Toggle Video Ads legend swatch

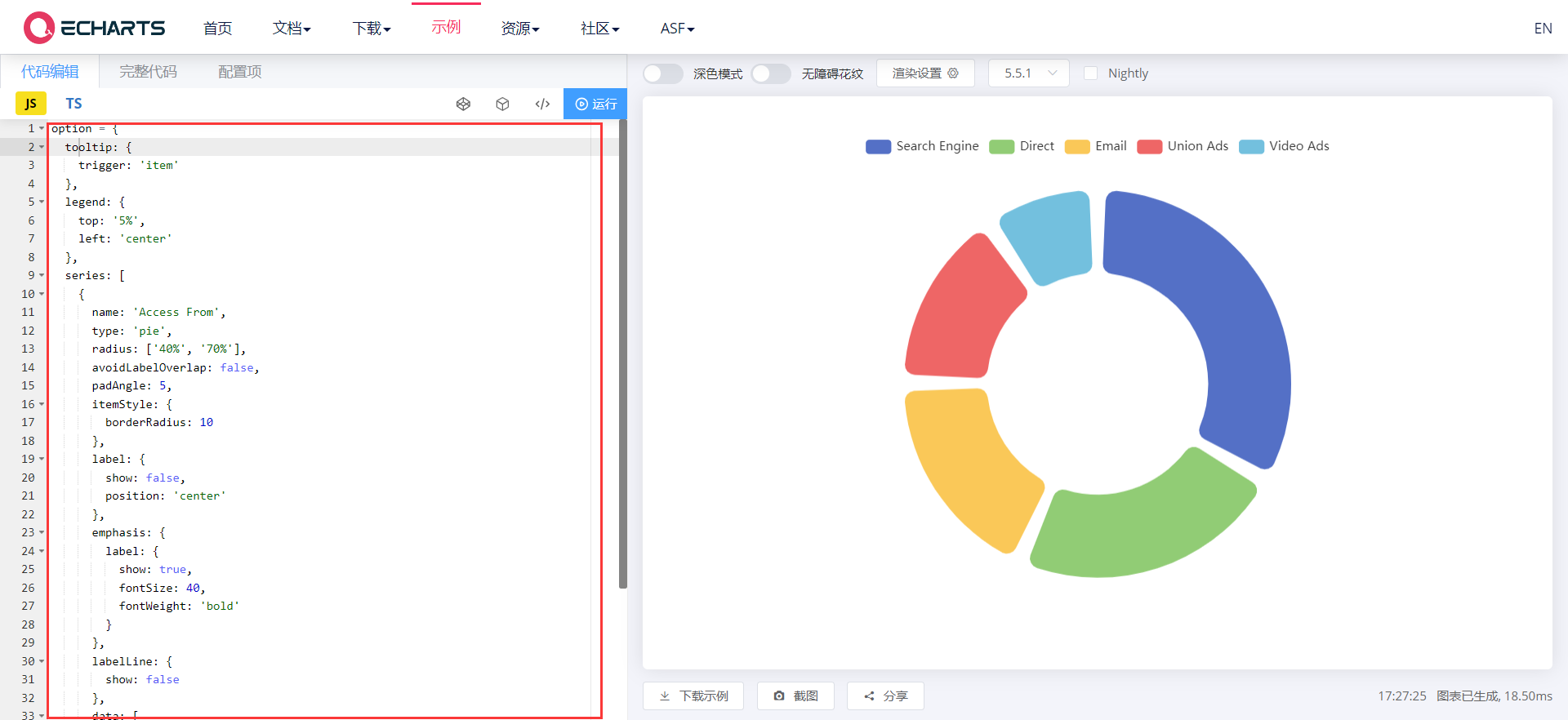pyautogui.click(x=1251, y=146)
